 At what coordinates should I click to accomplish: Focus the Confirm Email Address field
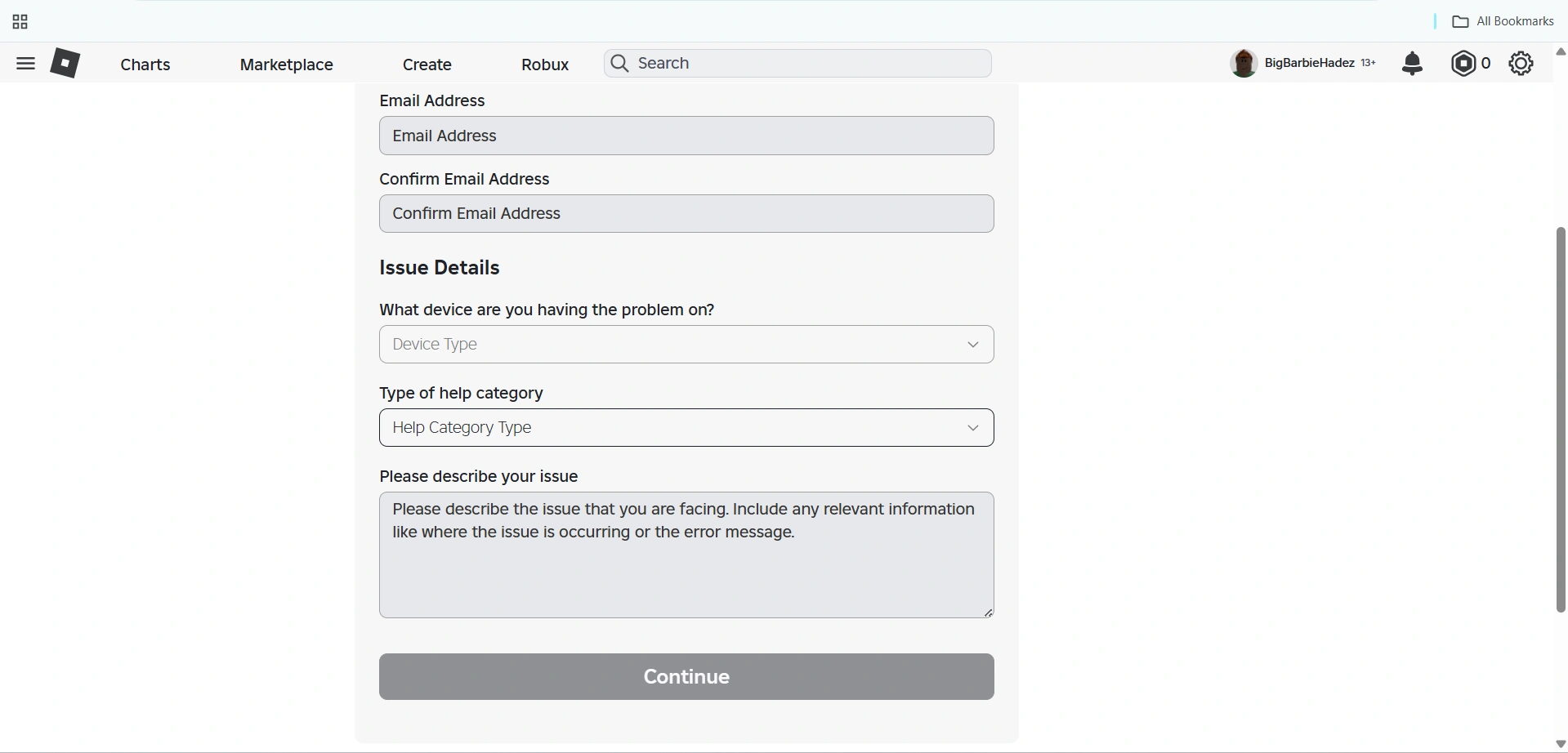[x=686, y=214]
